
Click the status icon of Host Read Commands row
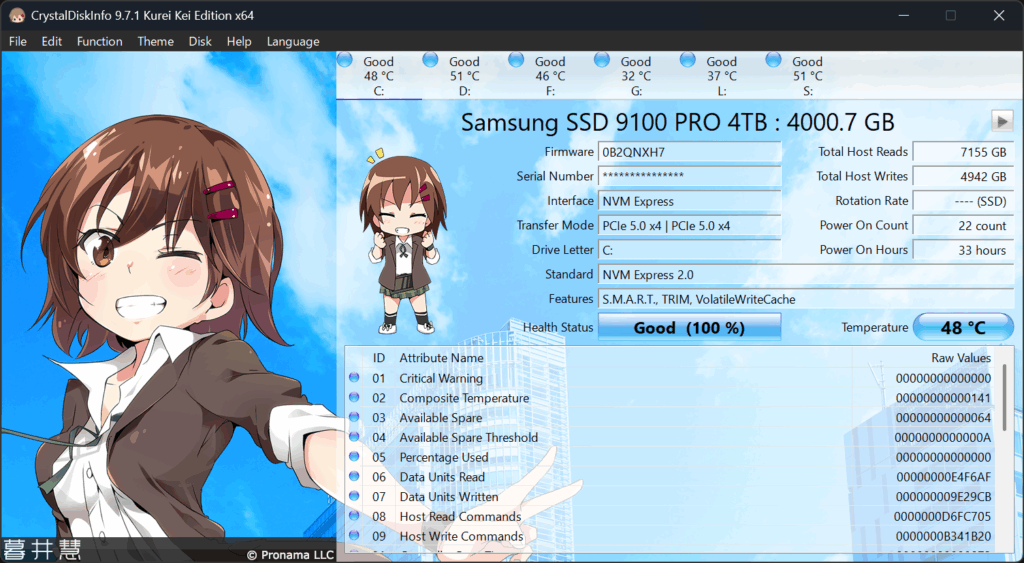click(x=354, y=515)
